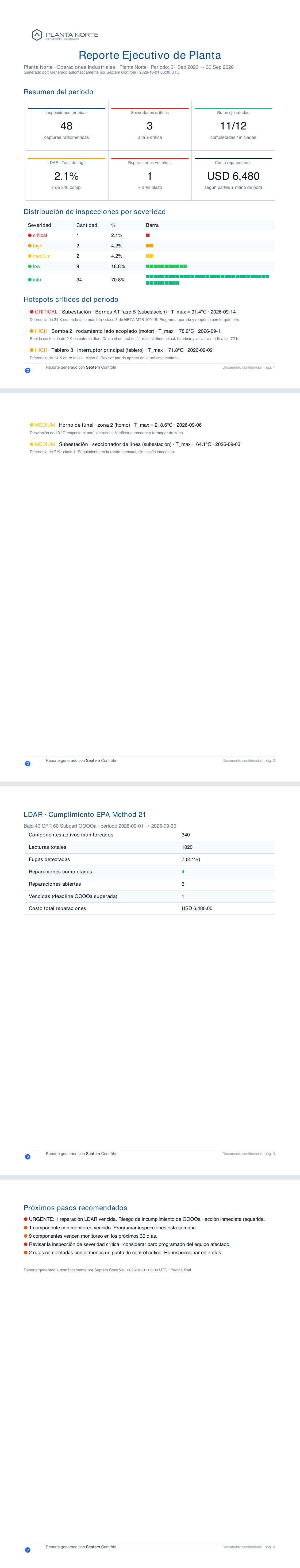Click the 'Costo total reparaciones' value USD 6,480.00
The width and height of the screenshot is (300, 1568).
(x=197, y=908)
